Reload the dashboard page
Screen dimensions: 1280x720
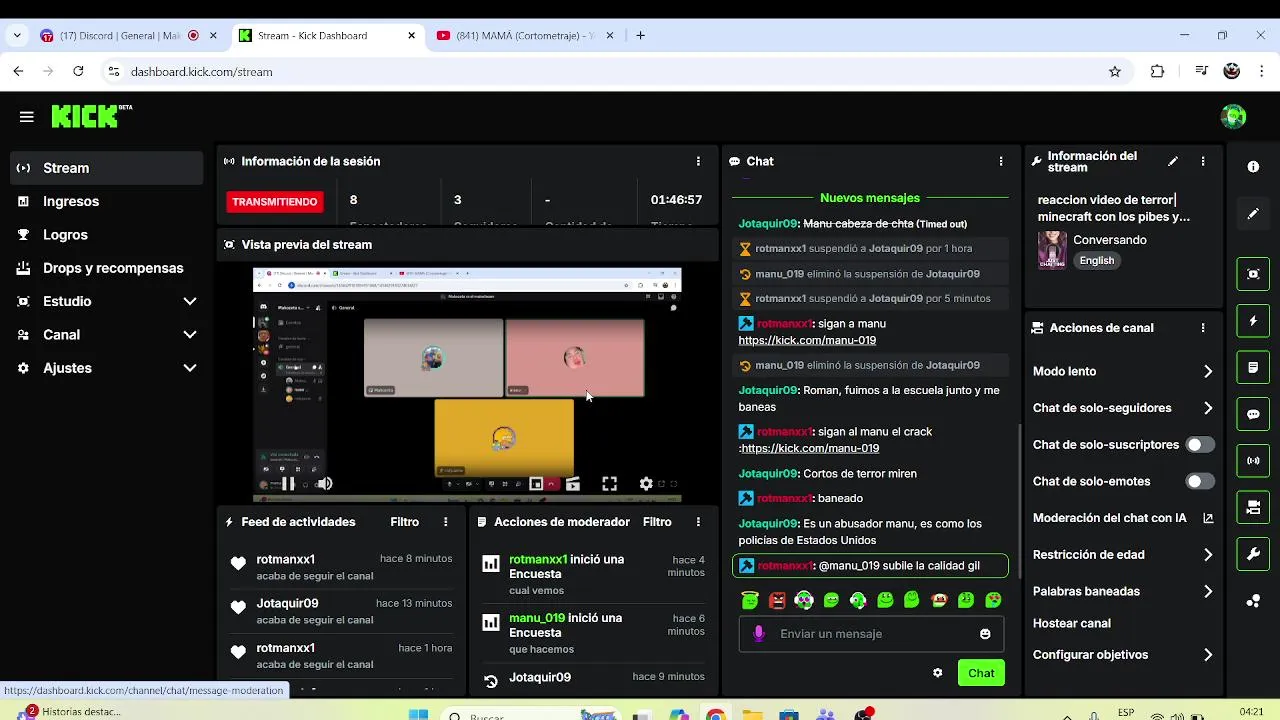(78, 71)
